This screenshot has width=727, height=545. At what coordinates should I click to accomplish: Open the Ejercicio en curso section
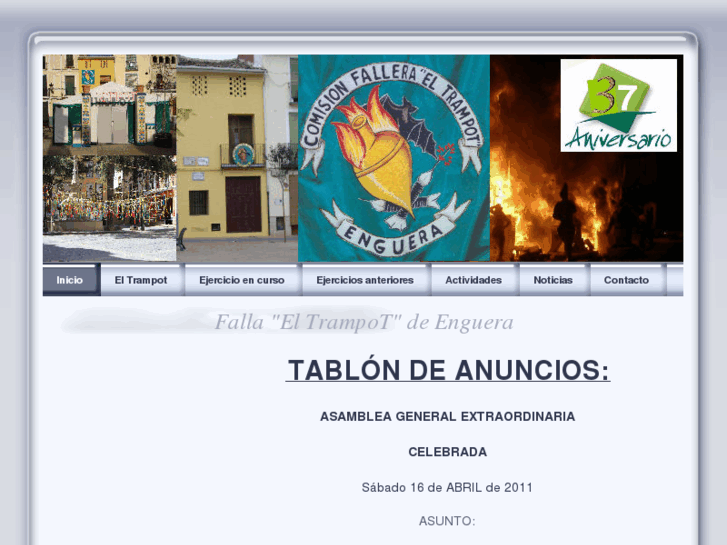click(x=243, y=280)
